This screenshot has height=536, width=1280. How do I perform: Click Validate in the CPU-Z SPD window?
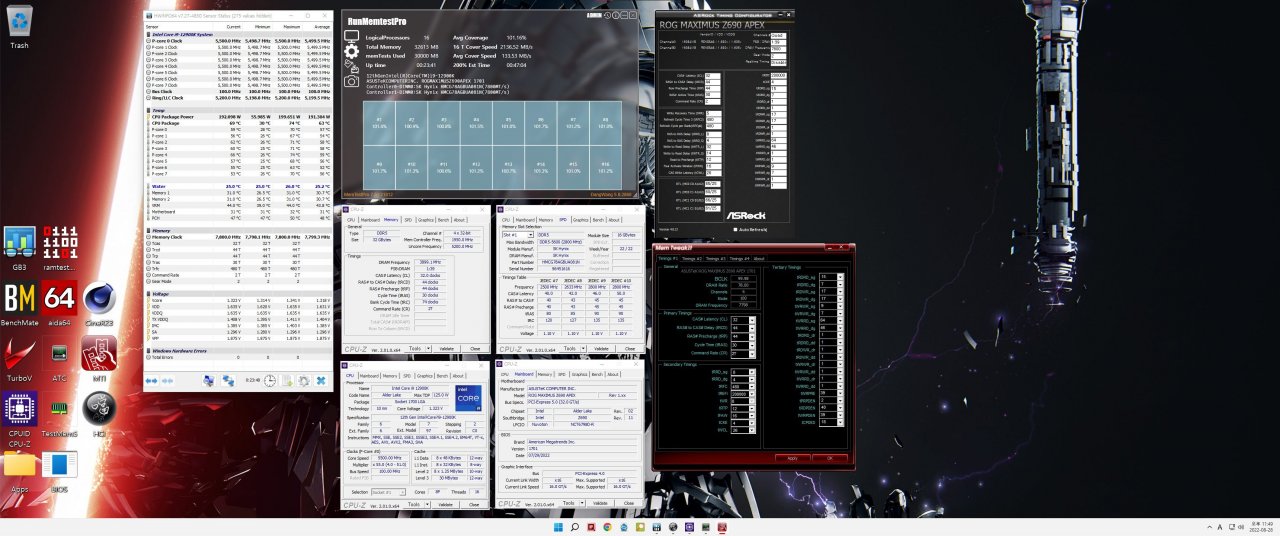point(601,348)
